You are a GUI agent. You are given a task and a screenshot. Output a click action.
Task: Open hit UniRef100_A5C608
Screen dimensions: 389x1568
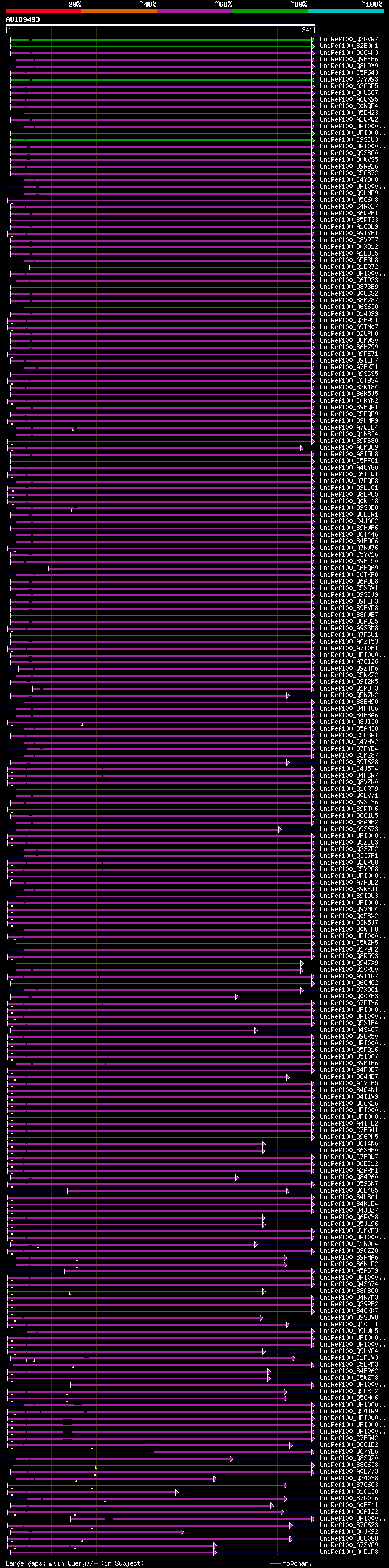coord(349,200)
